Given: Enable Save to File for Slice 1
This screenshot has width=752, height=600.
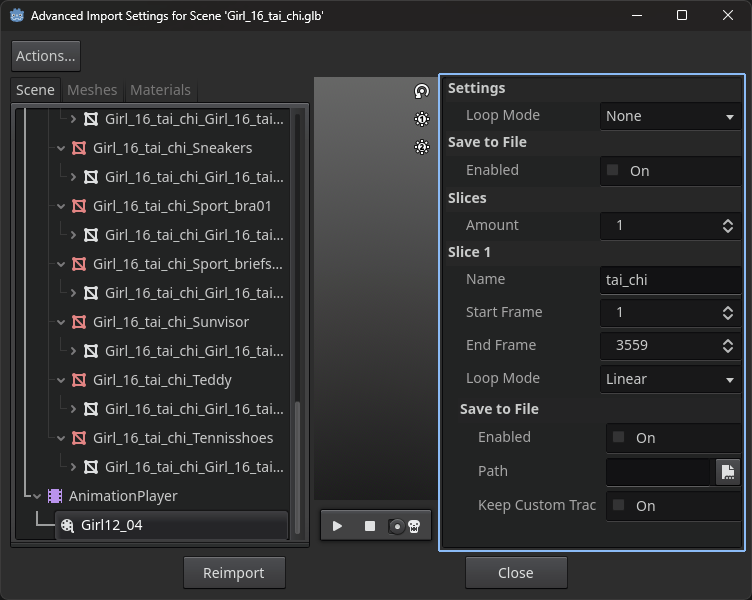Looking at the screenshot, I should [619, 438].
